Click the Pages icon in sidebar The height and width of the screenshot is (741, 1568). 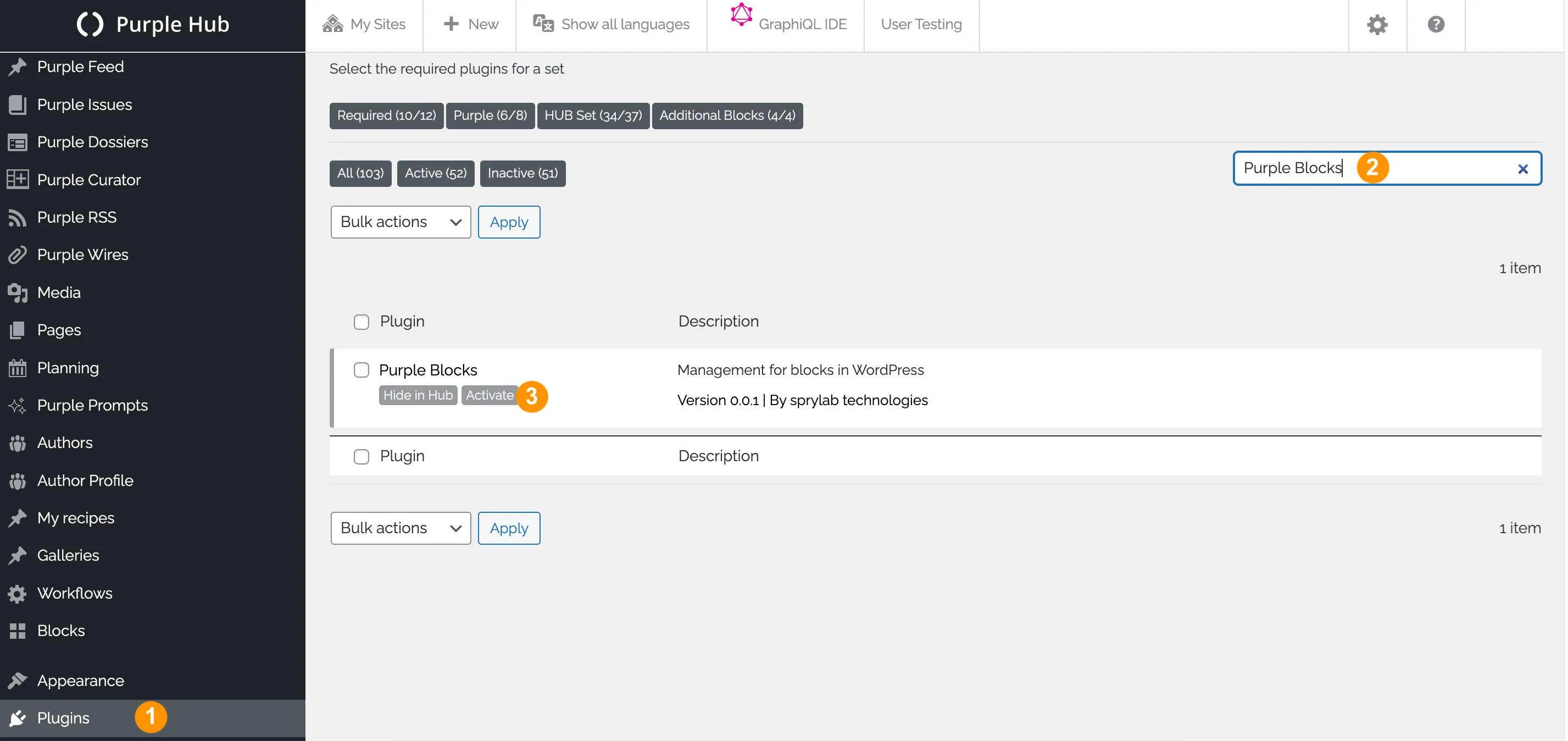point(18,330)
